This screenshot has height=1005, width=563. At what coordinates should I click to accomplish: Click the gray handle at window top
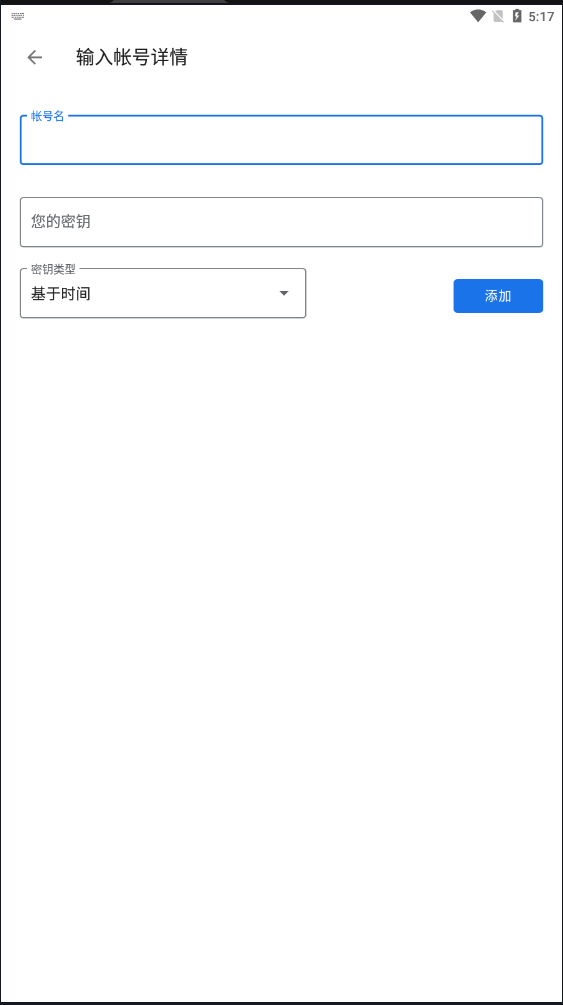pyautogui.click(x=169, y=2)
